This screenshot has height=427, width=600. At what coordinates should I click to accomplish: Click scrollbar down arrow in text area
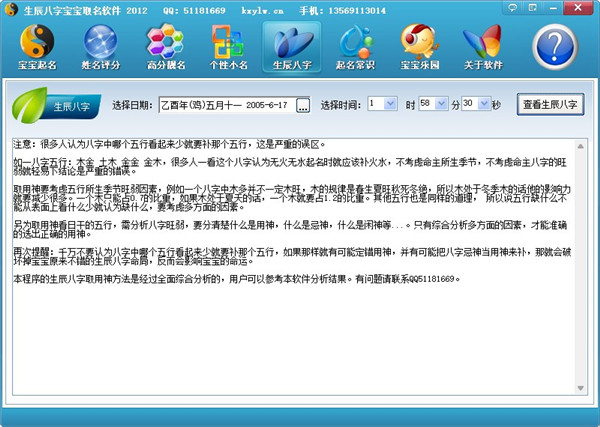tap(580, 388)
